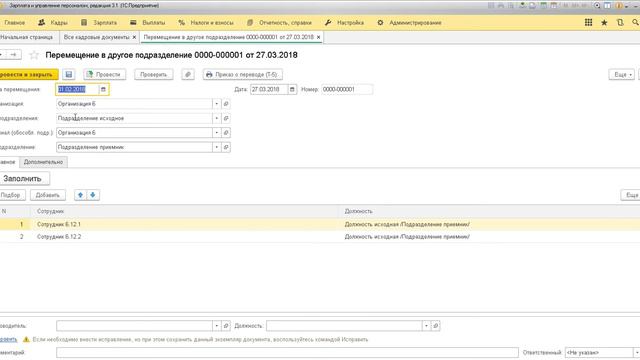Open linked form icon of Руководитель field

(x=226, y=326)
